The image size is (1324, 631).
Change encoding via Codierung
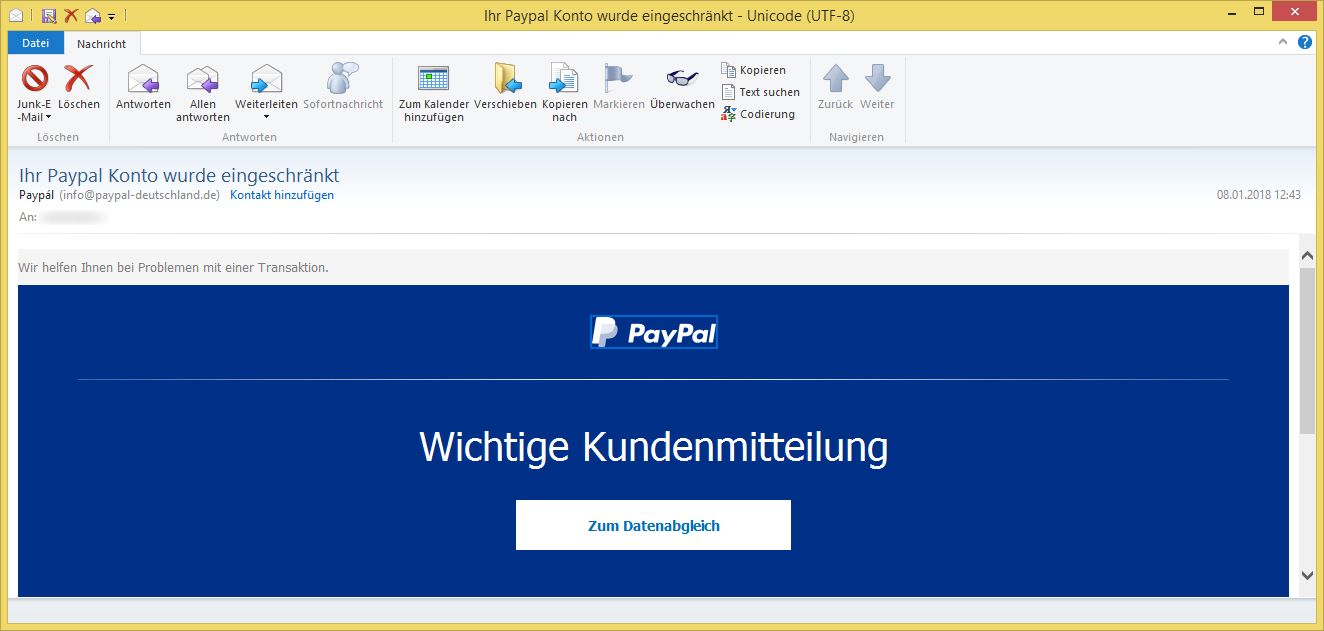[758, 114]
